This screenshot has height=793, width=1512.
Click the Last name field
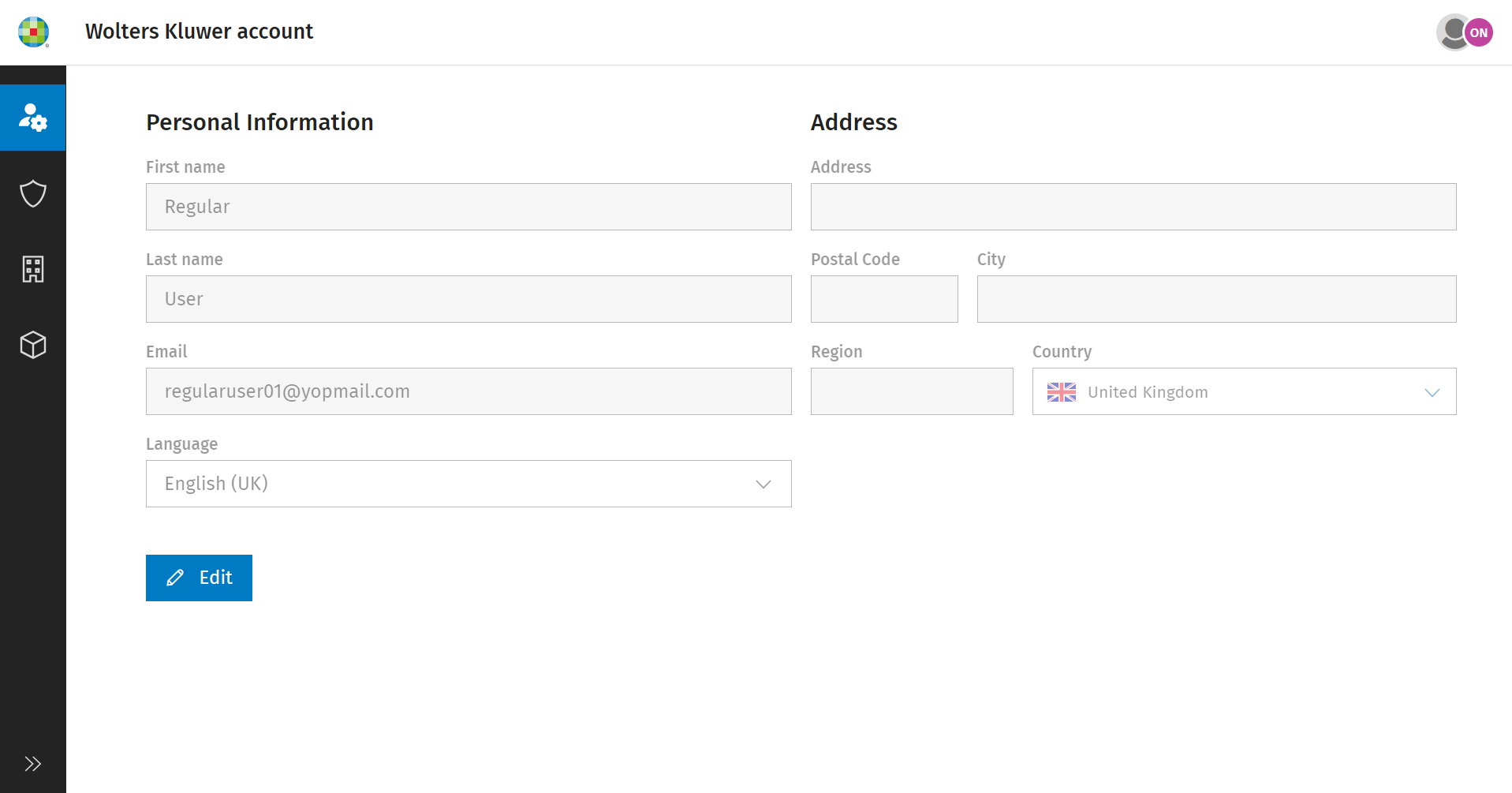[x=469, y=299]
